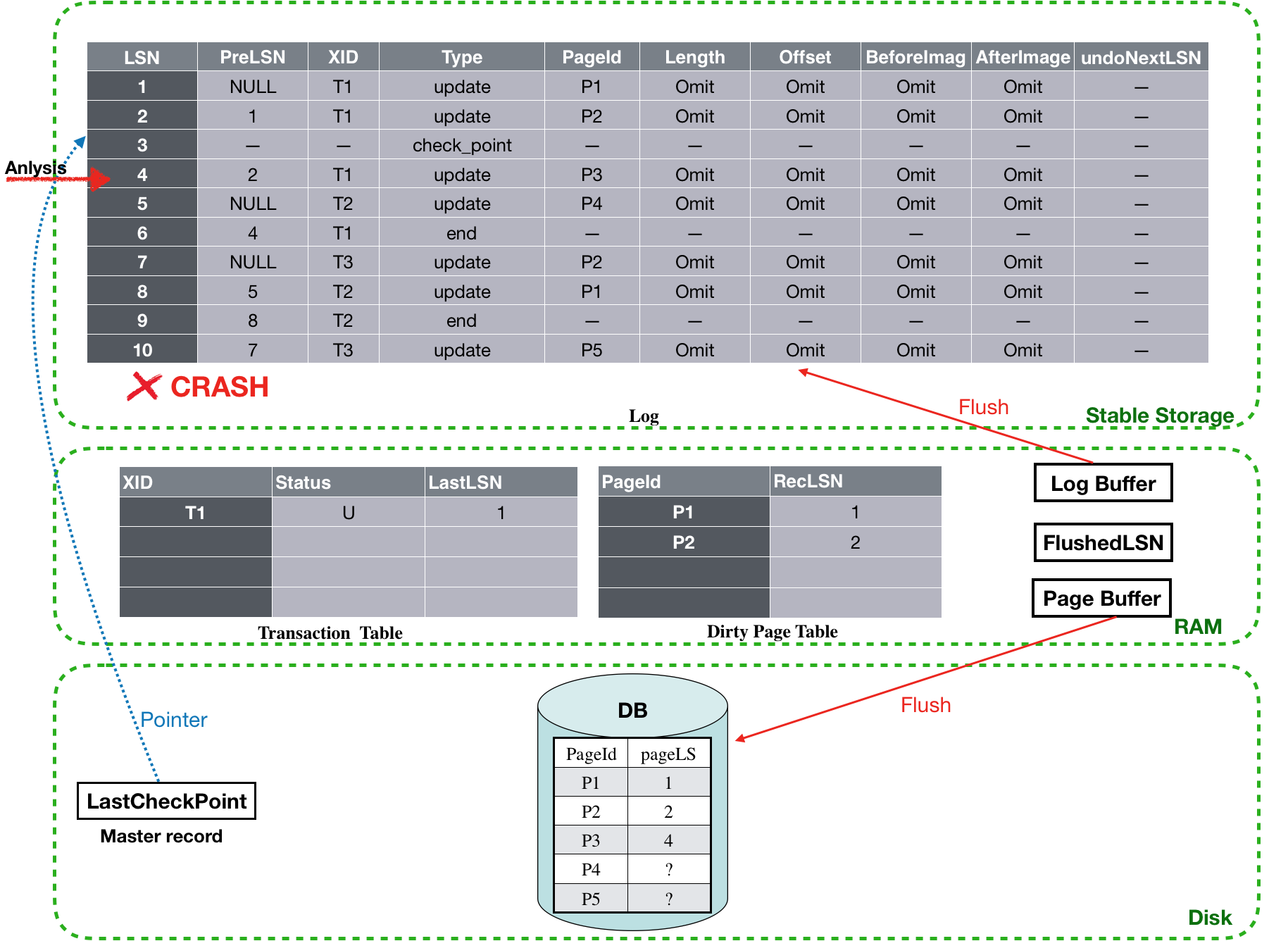Select the P3 row in DB table
Viewport: 1288px width, 941px height.
[x=632, y=840]
